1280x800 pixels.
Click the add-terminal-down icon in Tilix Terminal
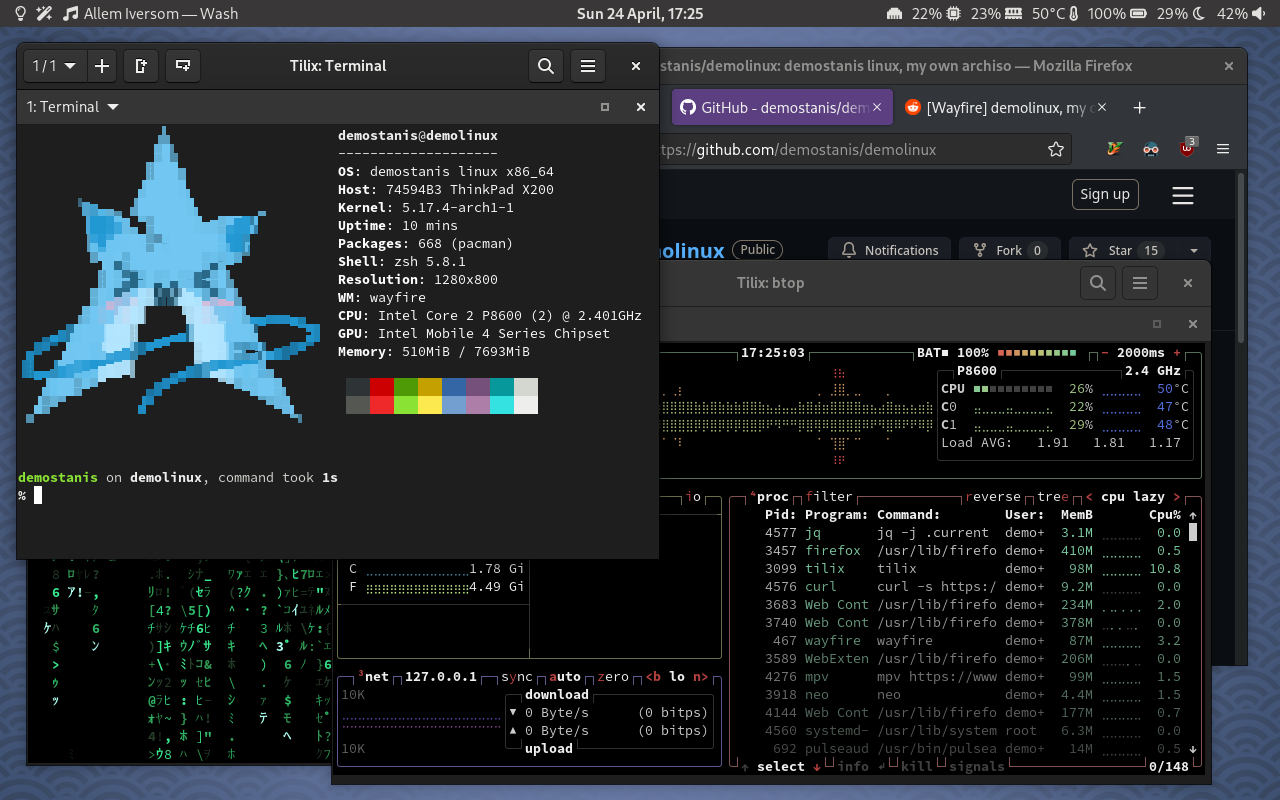(183, 66)
